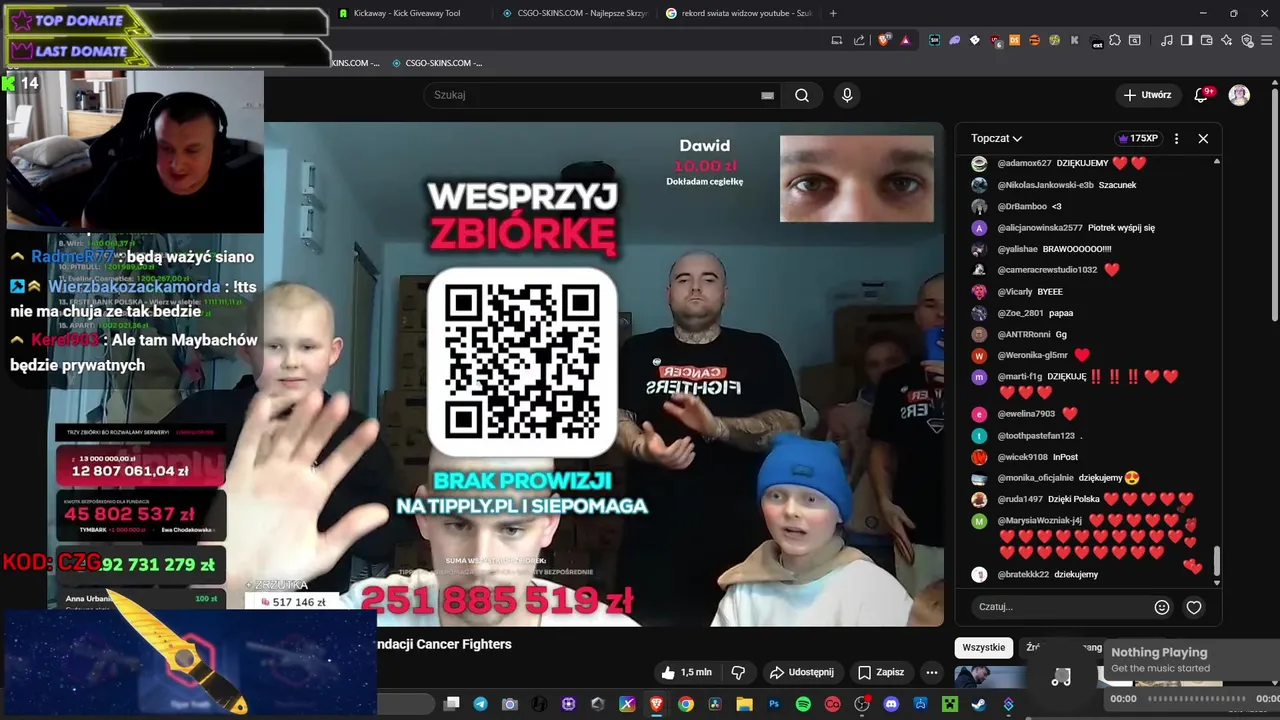Open YouTube notifications bell
Viewport: 1280px width, 720px height.
[x=1203, y=95]
